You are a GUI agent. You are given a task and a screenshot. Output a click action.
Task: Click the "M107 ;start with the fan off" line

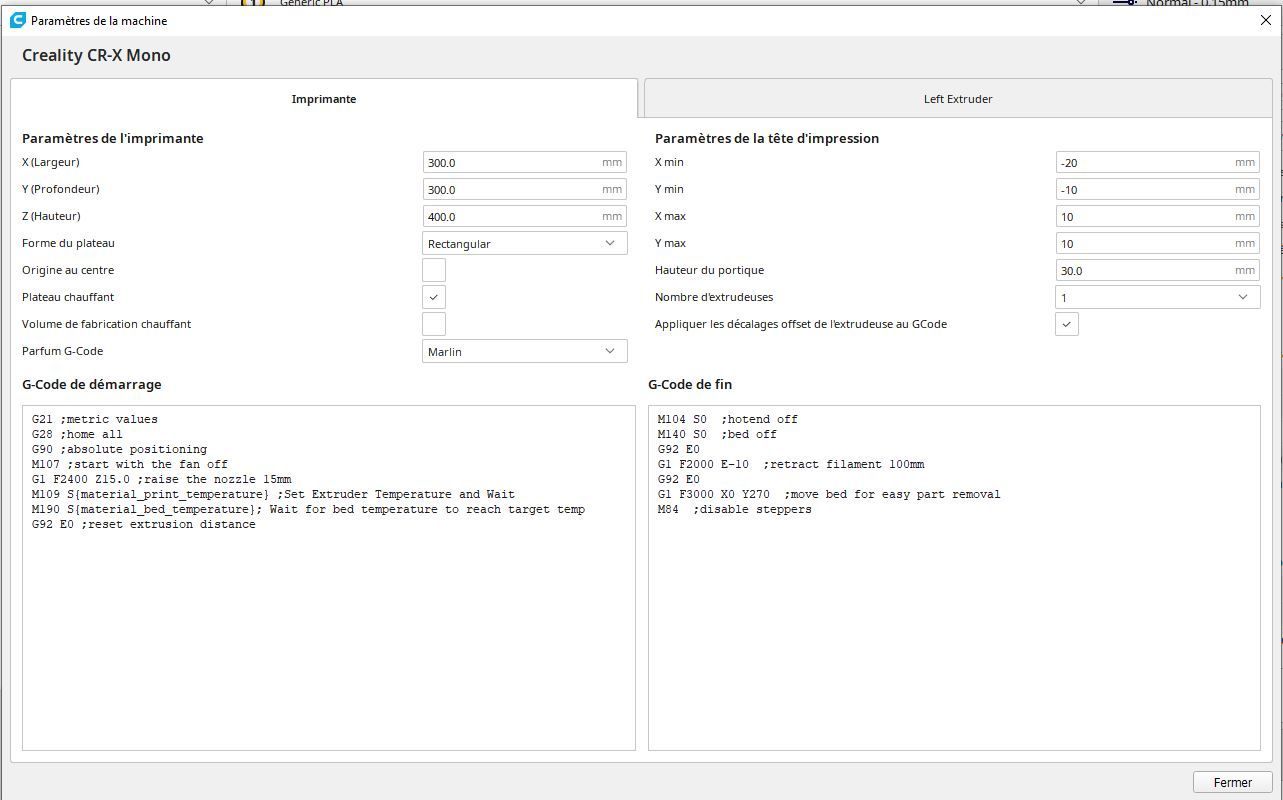[x=130, y=464]
